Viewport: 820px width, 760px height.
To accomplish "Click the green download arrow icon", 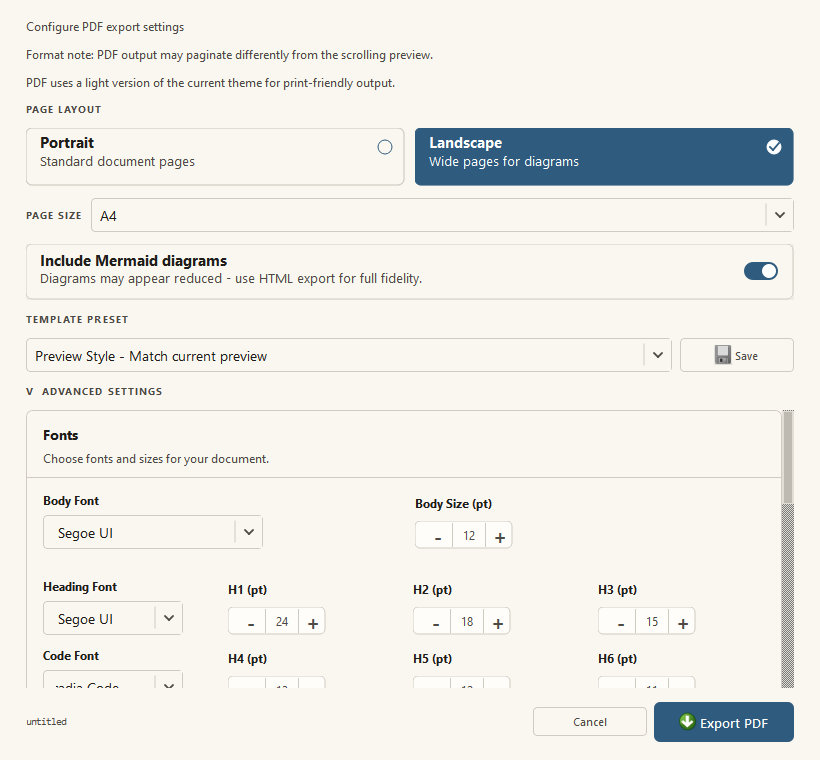I will (687, 721).
